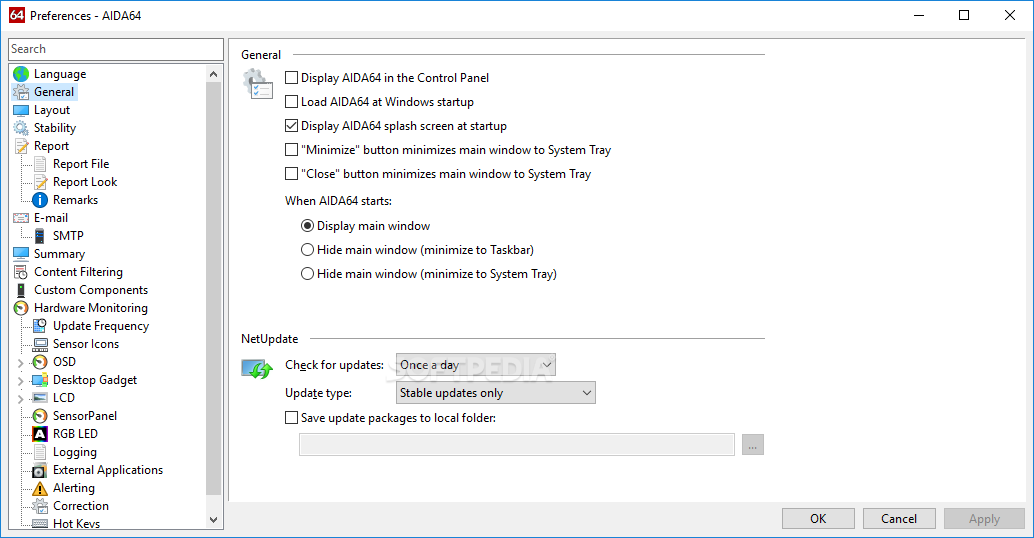Screen dimensions: 1034x538
Task: Click the sidebar vertical scrollbar thumb
Action: coord(213,289)
